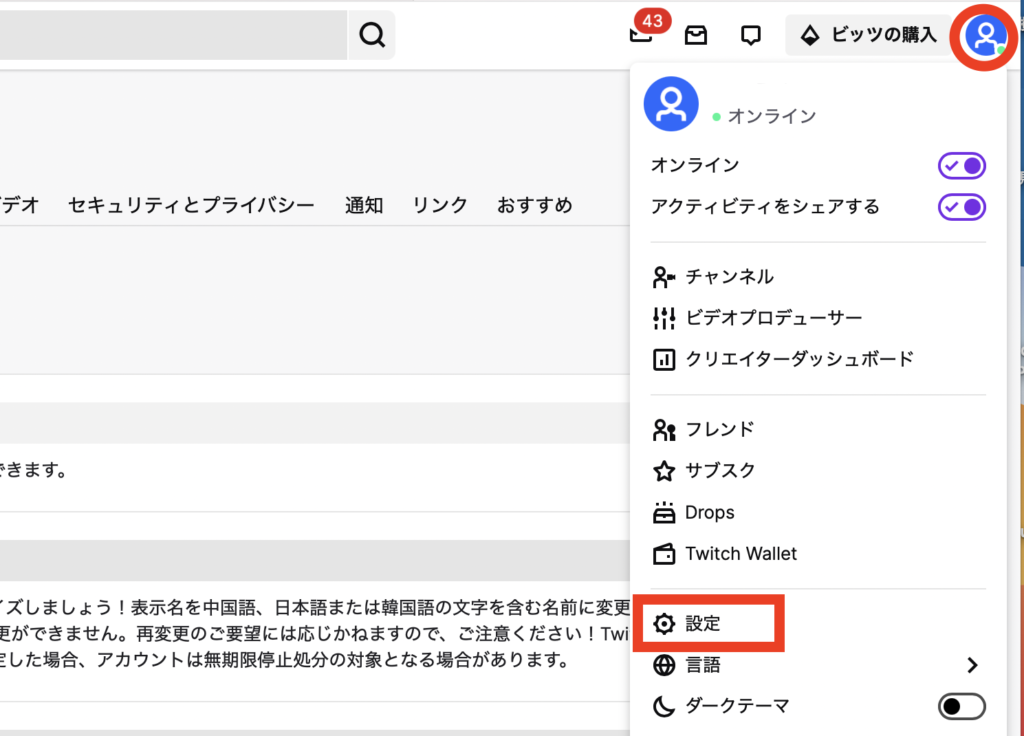Viewport: 1024px width, 736px height.
Task: Toggle アクティビティをシェアする switch
Action: tap(961, 207)
